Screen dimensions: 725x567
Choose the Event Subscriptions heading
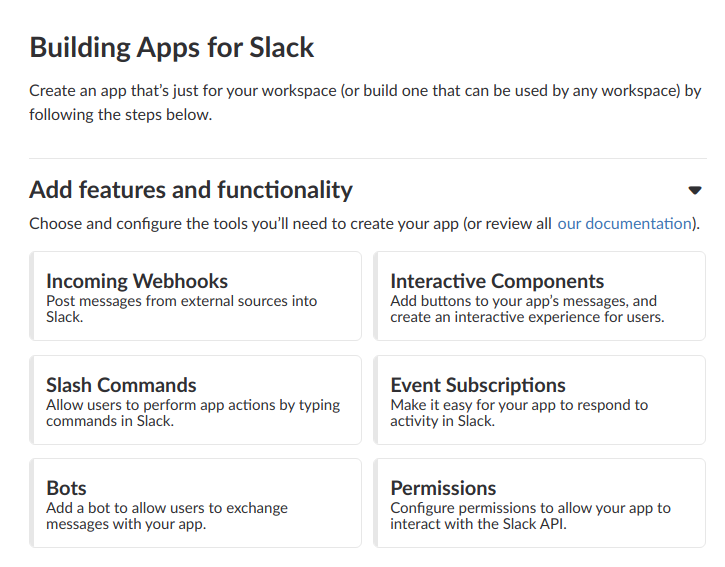[478, 385]
